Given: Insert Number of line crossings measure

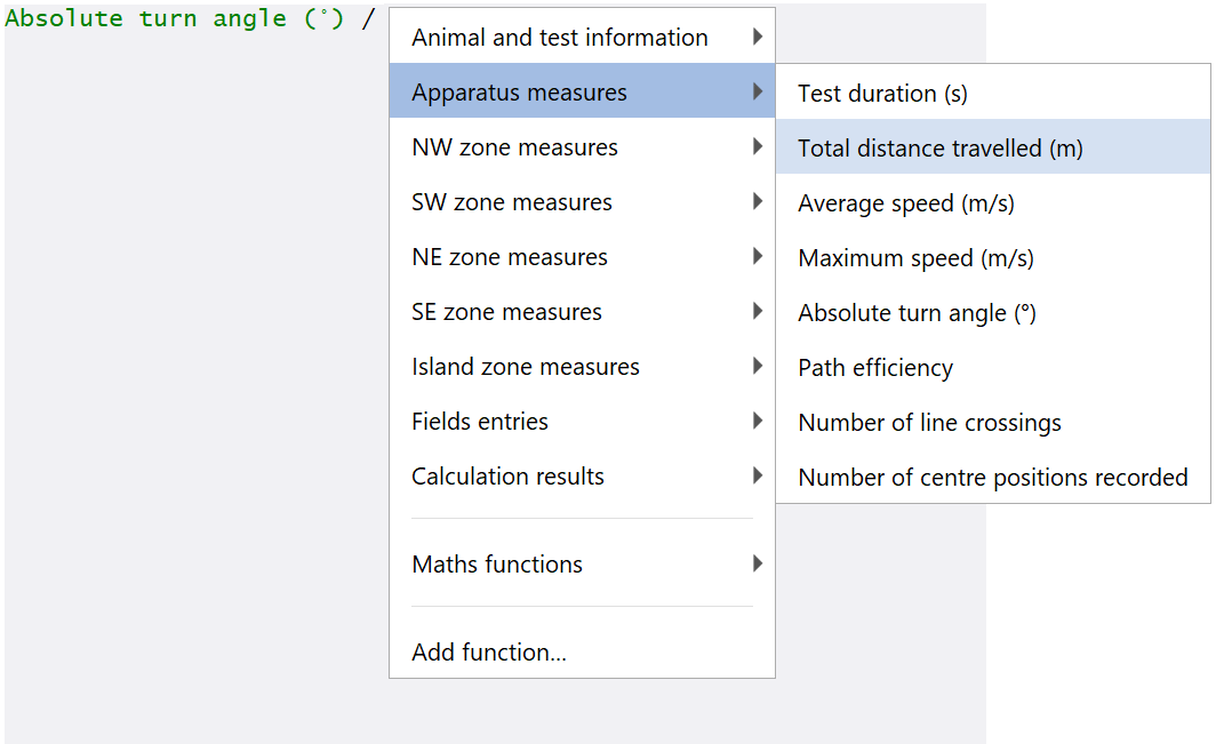Looking at the screenshot, I should pos(993,423).
